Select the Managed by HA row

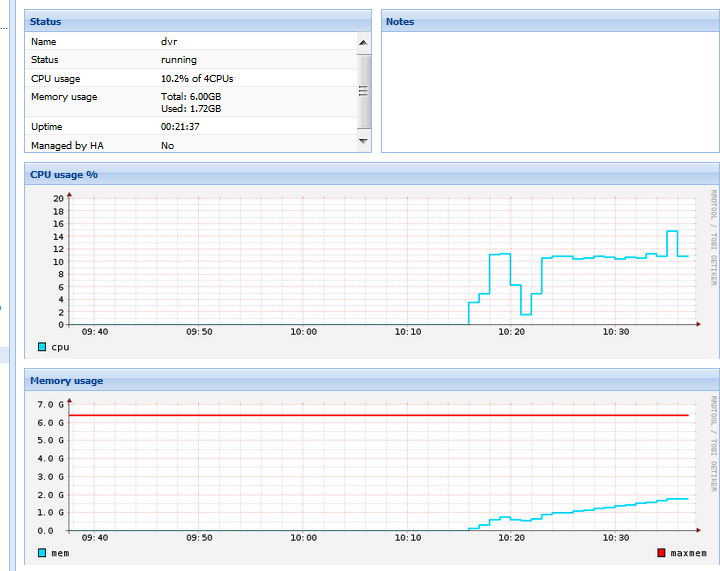coord(191,146)
